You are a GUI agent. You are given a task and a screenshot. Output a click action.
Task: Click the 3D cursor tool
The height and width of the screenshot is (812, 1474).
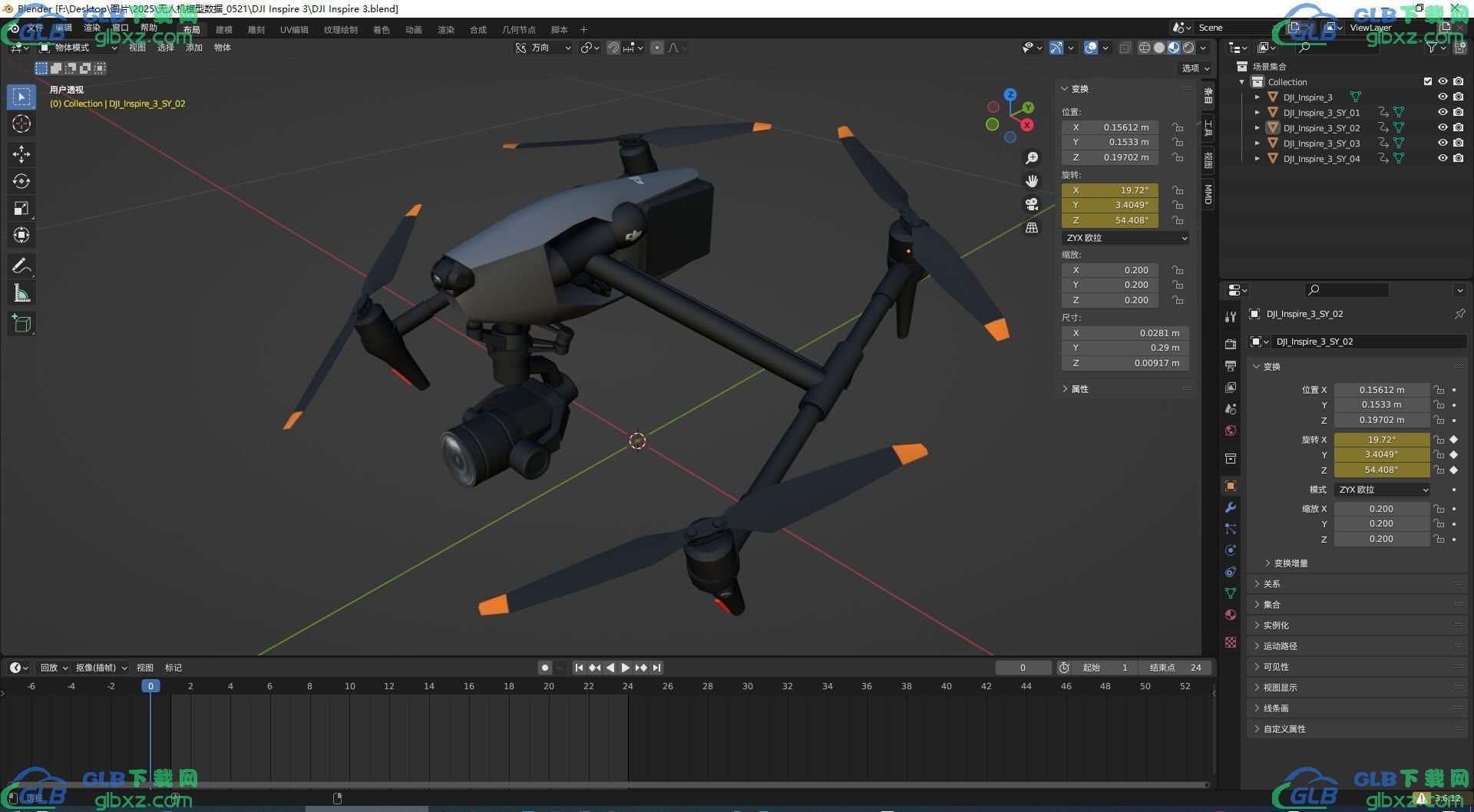click(x=21, y=124)
